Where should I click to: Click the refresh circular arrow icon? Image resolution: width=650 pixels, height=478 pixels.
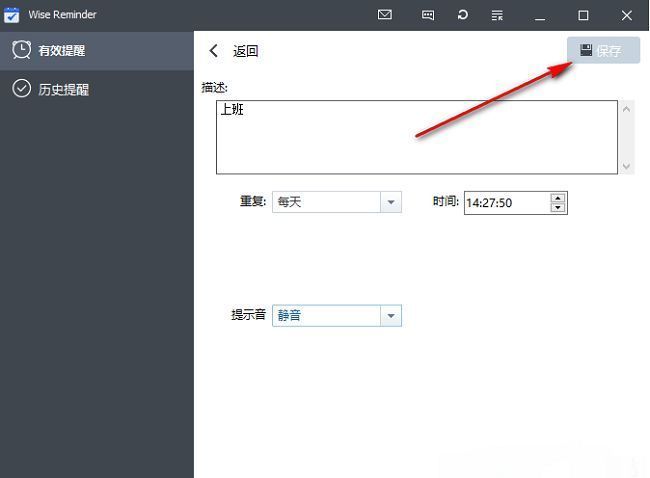click(462, 15)
